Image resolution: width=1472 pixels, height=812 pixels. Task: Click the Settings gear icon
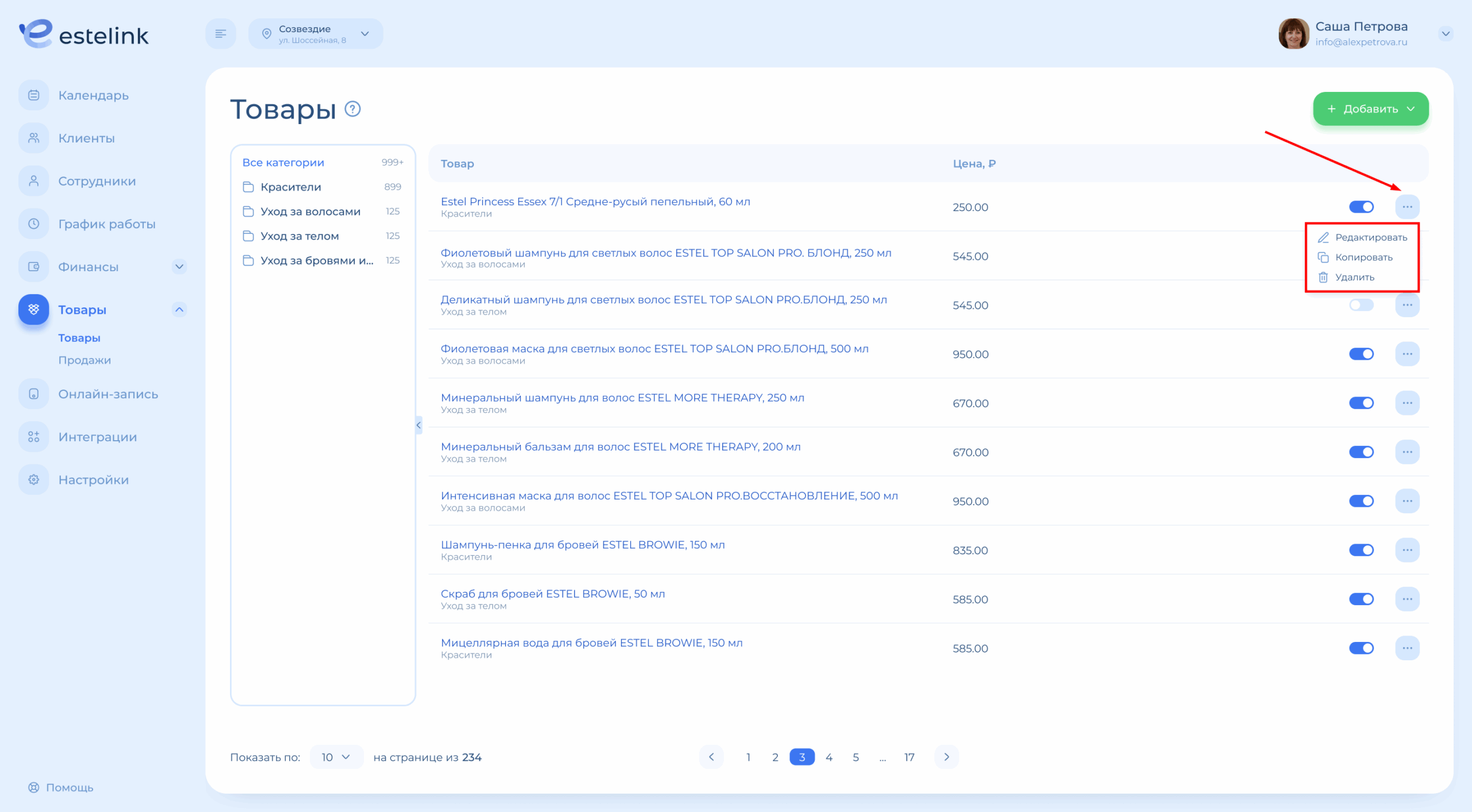(33, 479)
